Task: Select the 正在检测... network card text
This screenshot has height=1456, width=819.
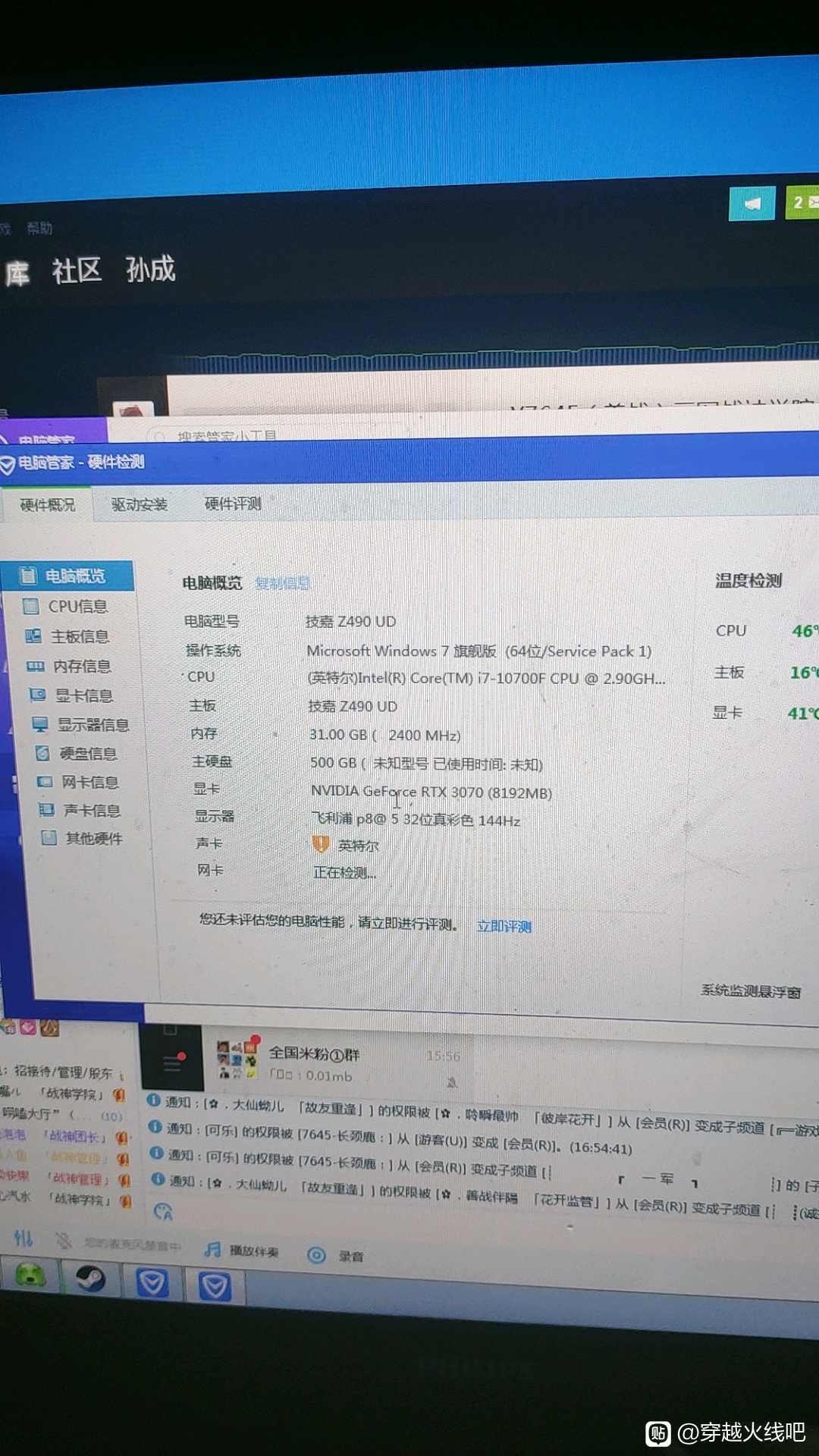Action: pyautogui.click(x=344, y=873)
